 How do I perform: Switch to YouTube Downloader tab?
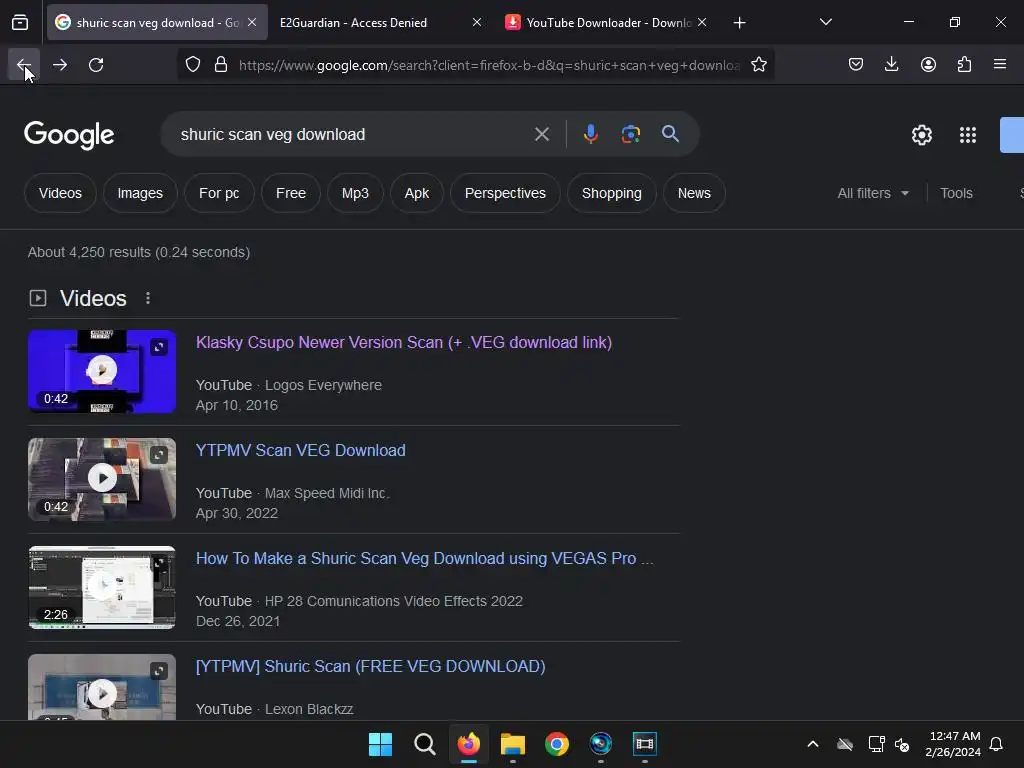pos(606,23)
